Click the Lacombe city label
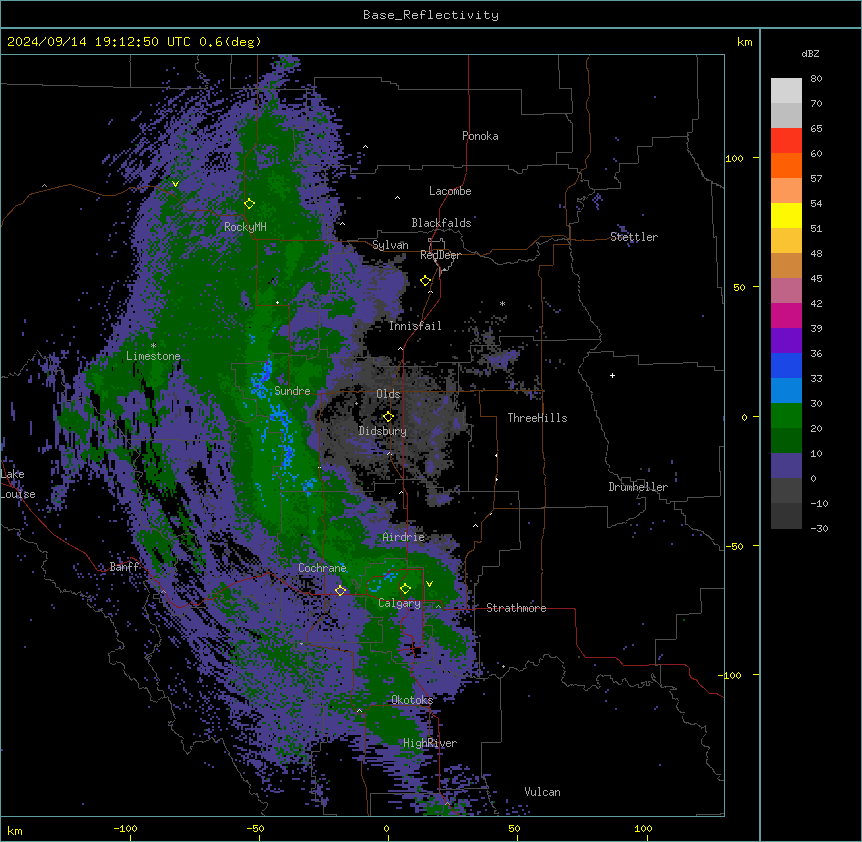Image resolution: width=862 pixels, height=842 pixels. pos(450,191)
